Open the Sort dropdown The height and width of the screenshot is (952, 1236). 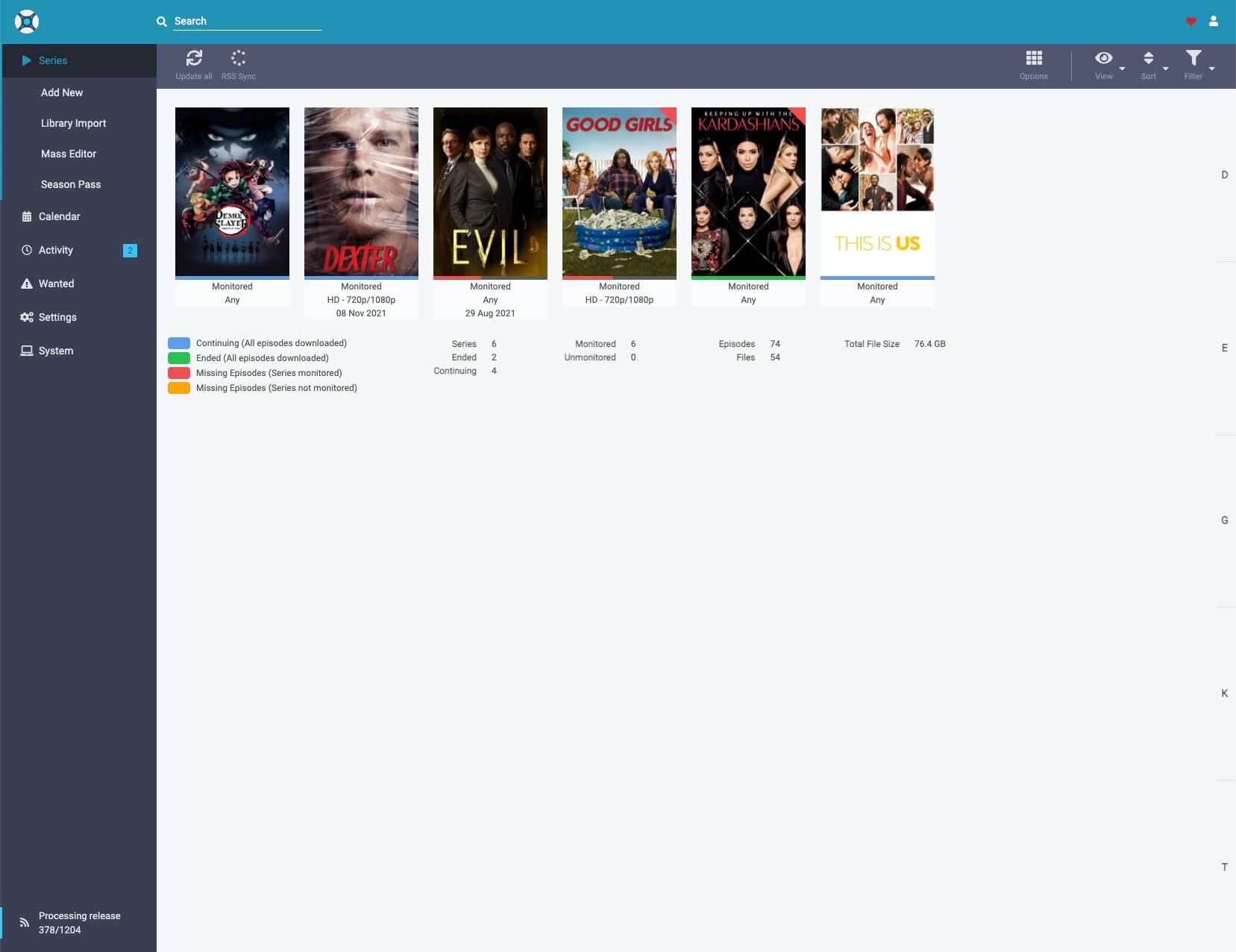(1149, 58)
